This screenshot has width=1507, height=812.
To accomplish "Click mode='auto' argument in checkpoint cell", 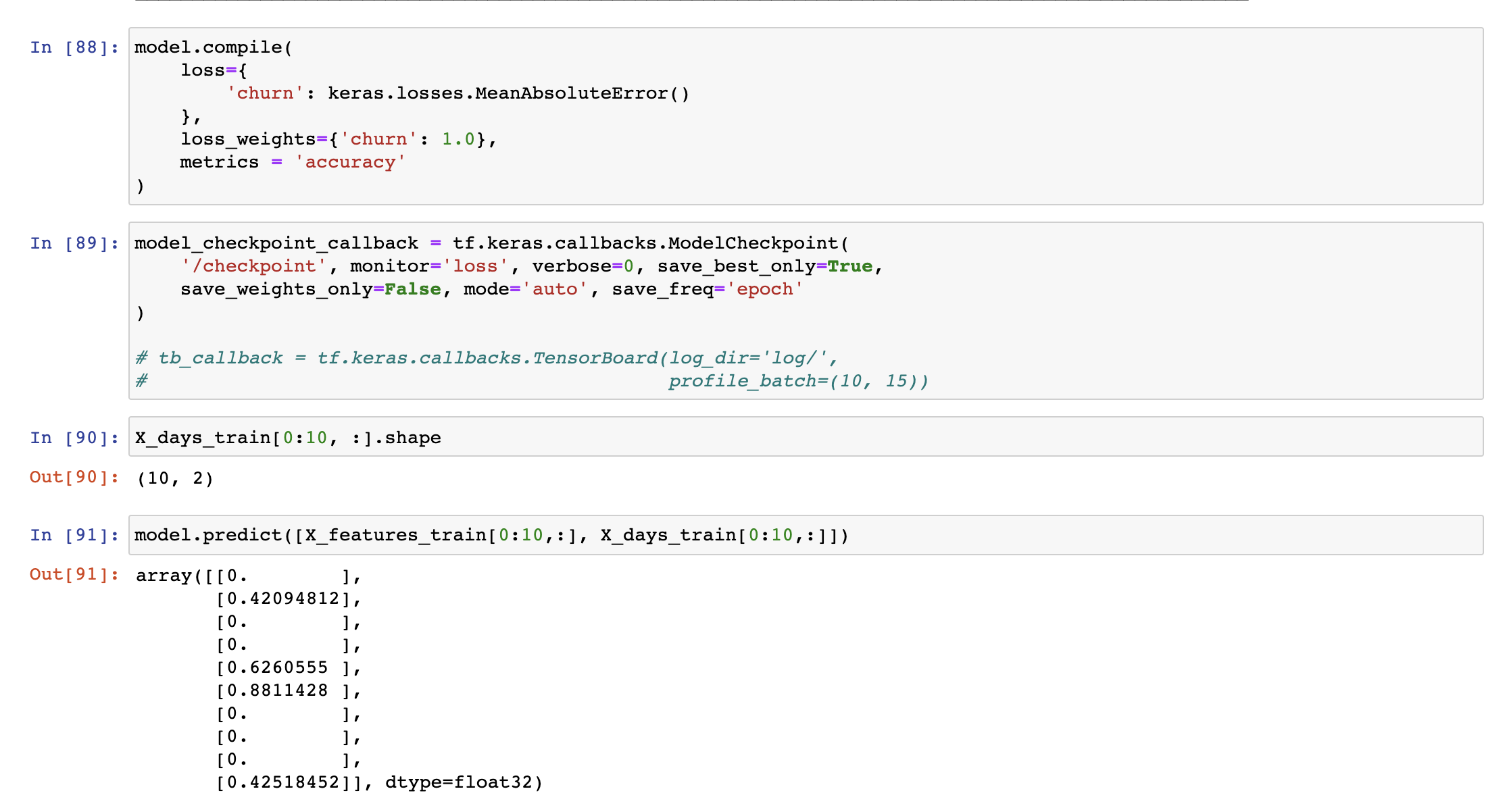I will 525,289.
